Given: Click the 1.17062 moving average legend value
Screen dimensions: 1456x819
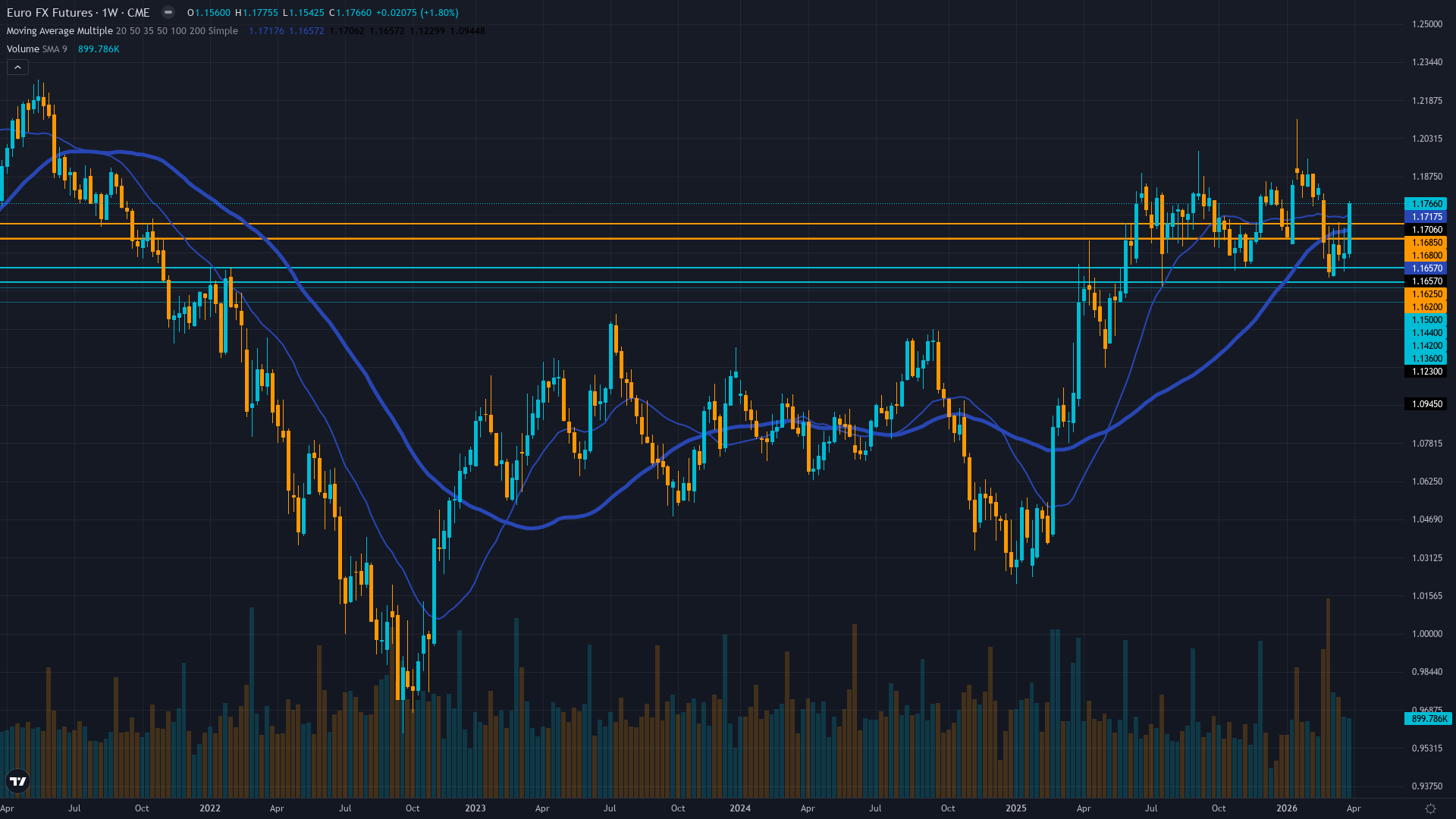Looking at the screenshot, I should point(347,31).
